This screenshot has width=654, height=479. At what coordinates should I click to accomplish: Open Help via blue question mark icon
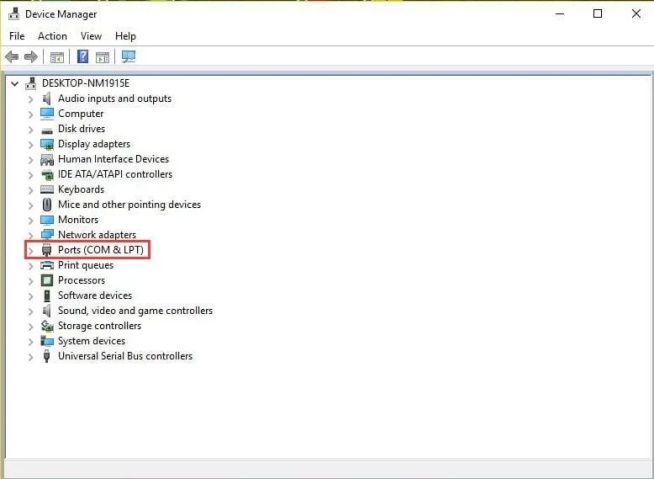click(83, 57)
